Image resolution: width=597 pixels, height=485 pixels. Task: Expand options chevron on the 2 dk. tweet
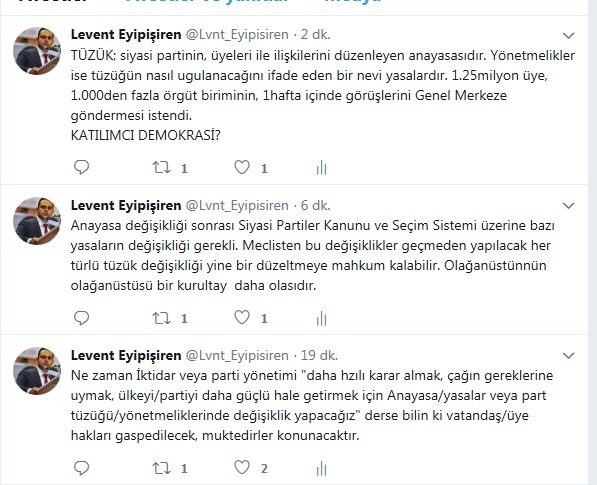pyautogui.click(x=568, y=36)
